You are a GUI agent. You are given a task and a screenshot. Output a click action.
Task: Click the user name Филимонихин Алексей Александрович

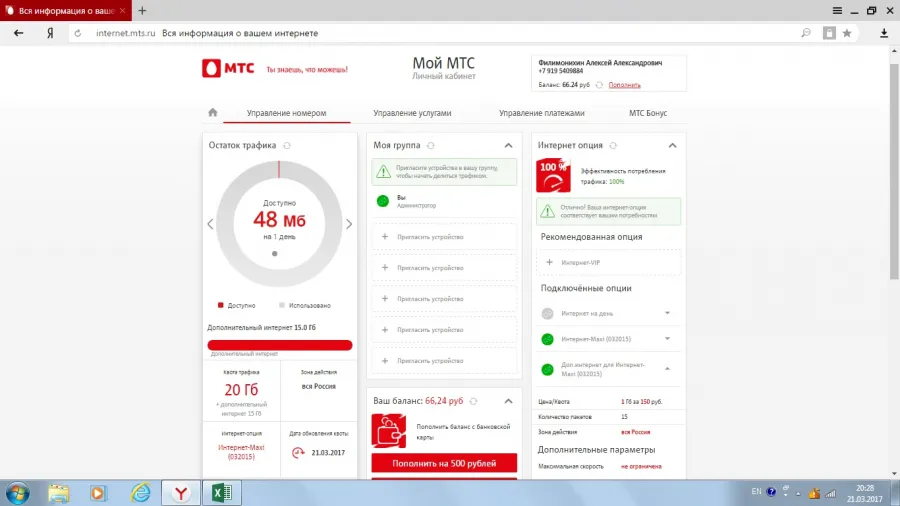click(600, 63)
